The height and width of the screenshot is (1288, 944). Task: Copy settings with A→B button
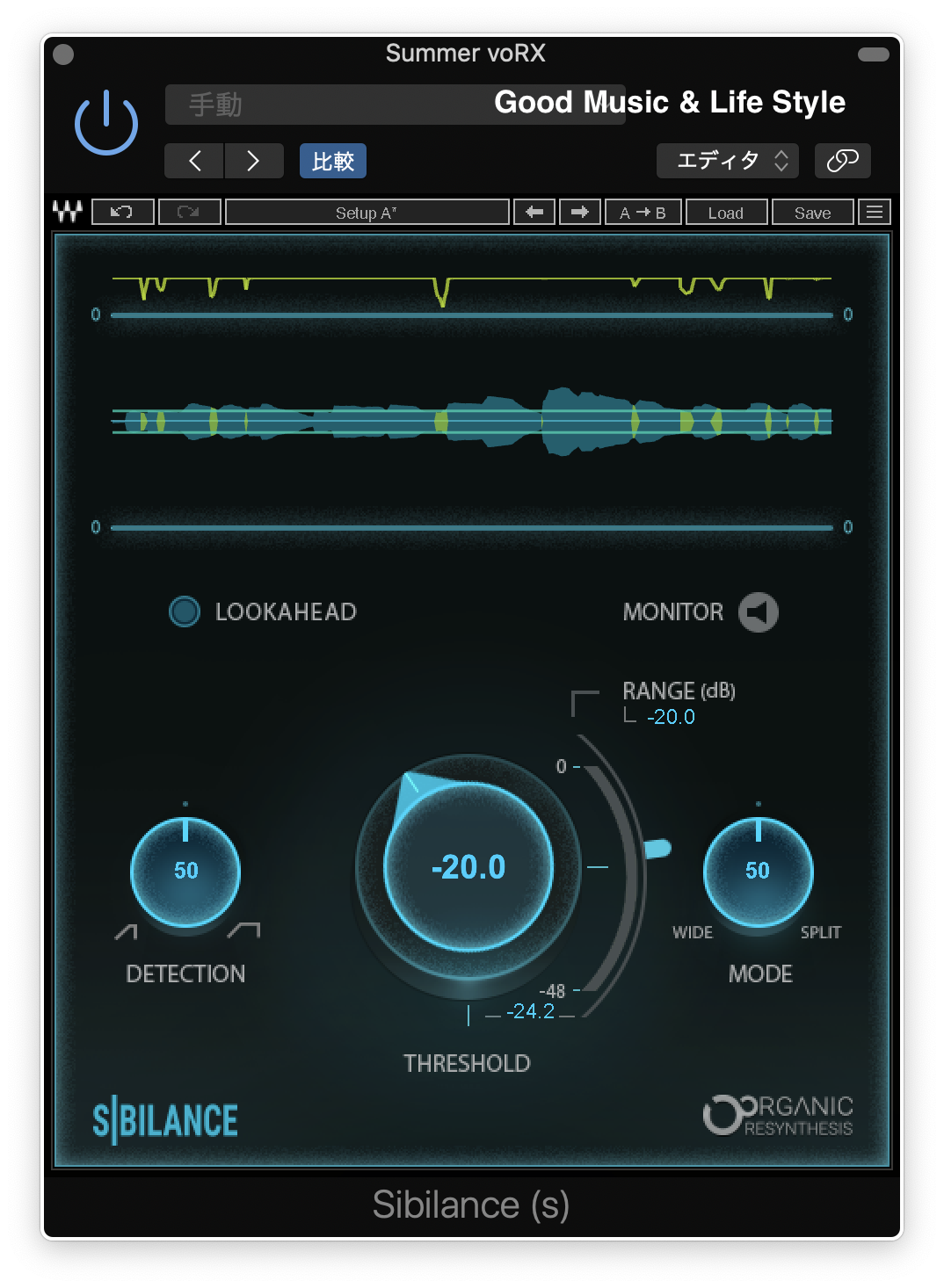tap(643, 212)
